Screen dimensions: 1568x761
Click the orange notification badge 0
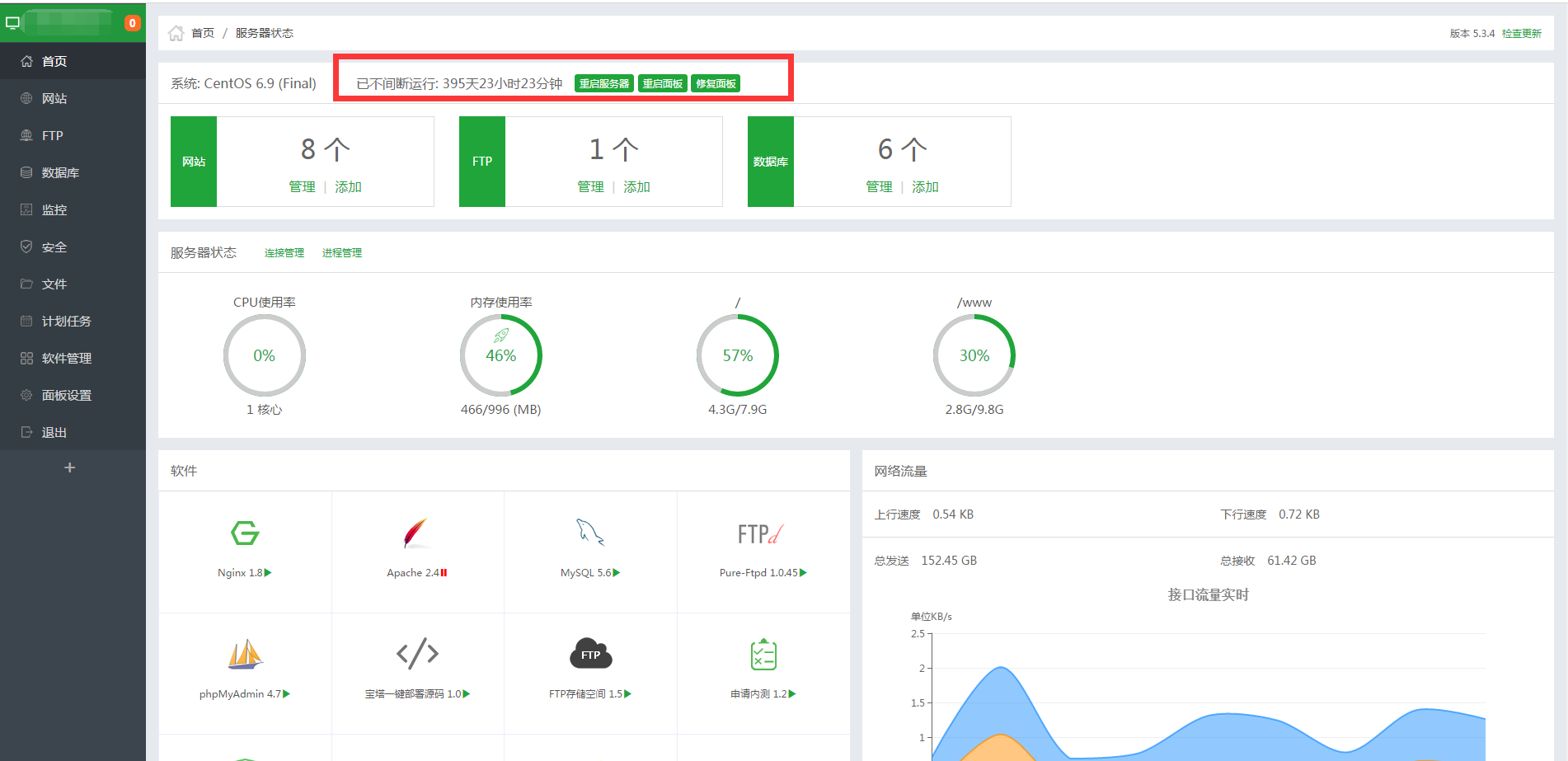click(x=132, y=23)
